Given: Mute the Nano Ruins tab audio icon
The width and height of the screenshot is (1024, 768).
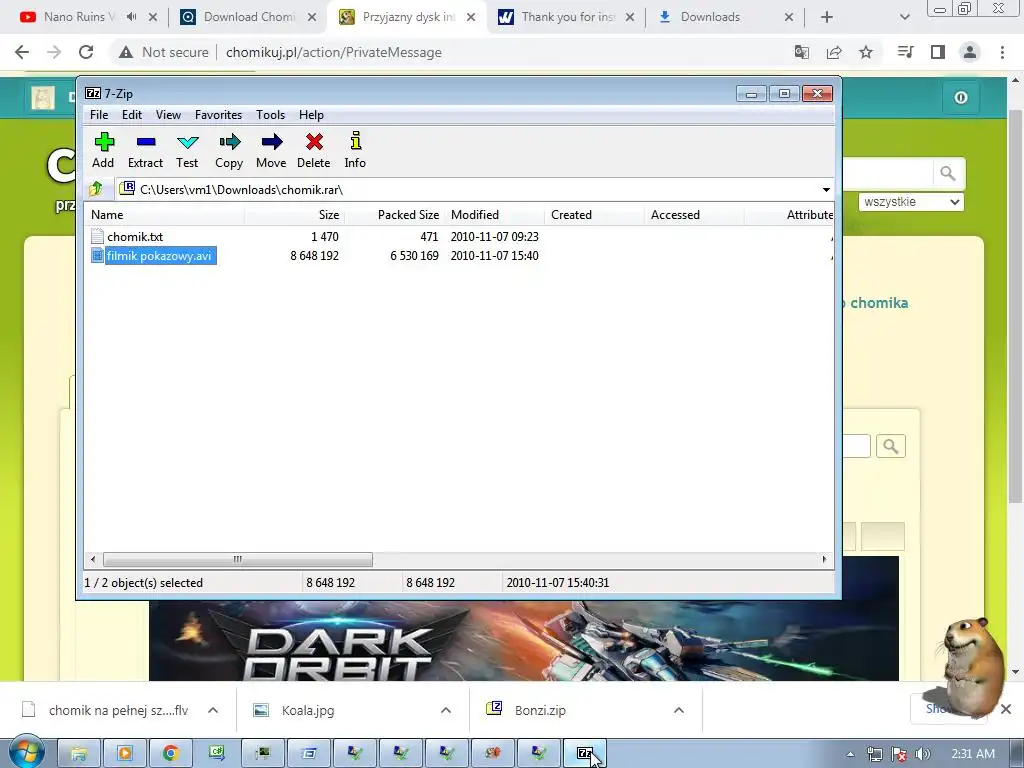Looking at the screenshot, I should click(131, 17).
